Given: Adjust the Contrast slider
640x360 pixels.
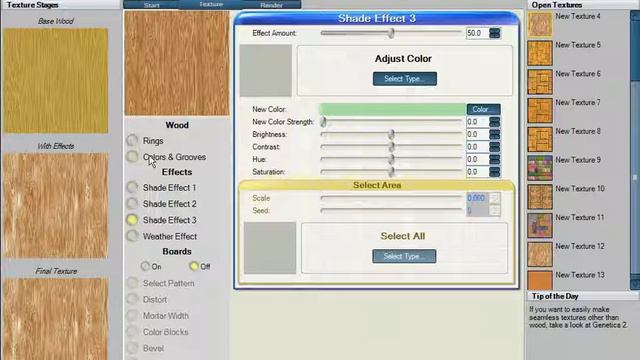Looking at the screenshot, I should click(391, 147).
